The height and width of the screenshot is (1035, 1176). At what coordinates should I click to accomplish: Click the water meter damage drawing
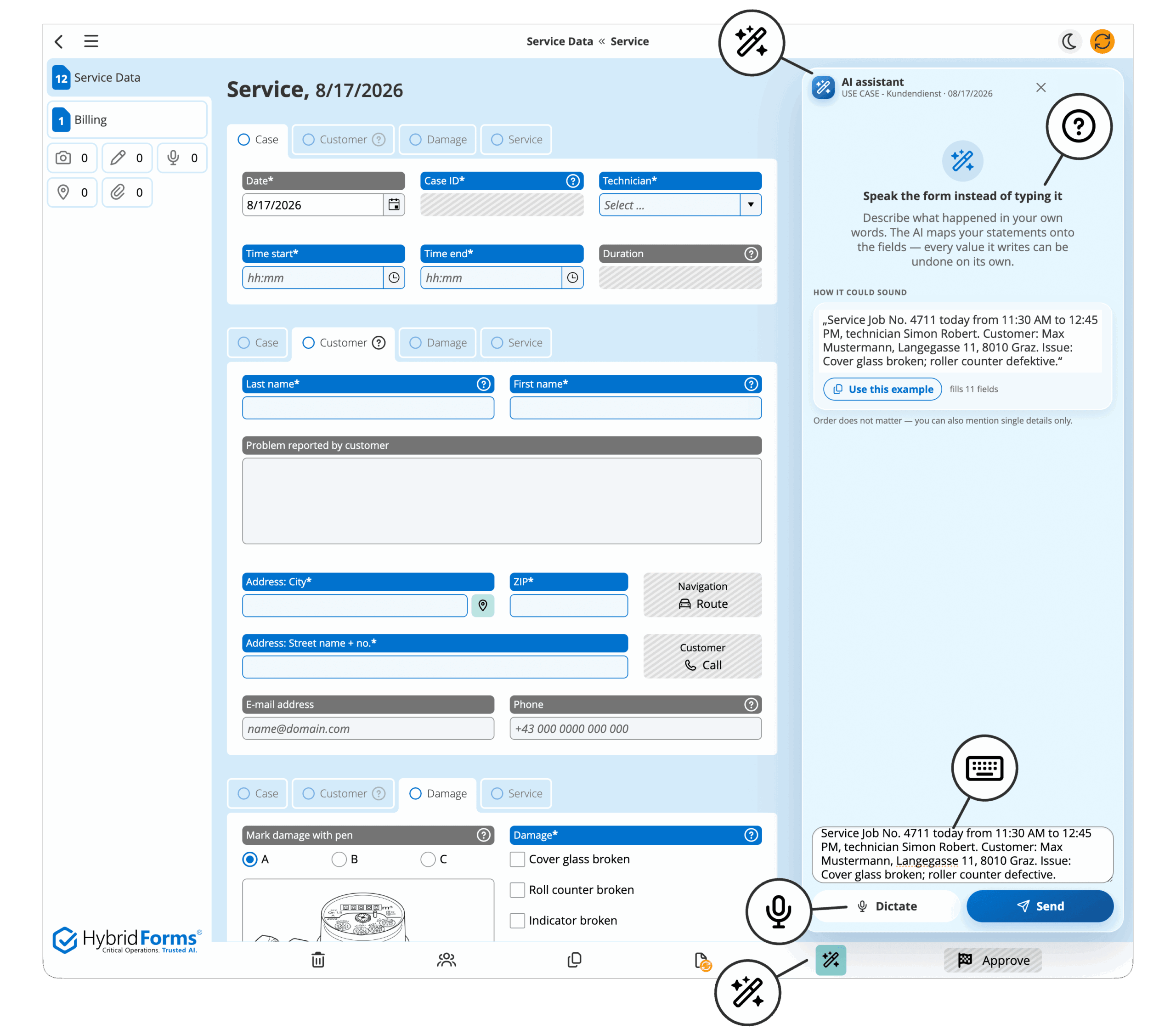(368, 911)
